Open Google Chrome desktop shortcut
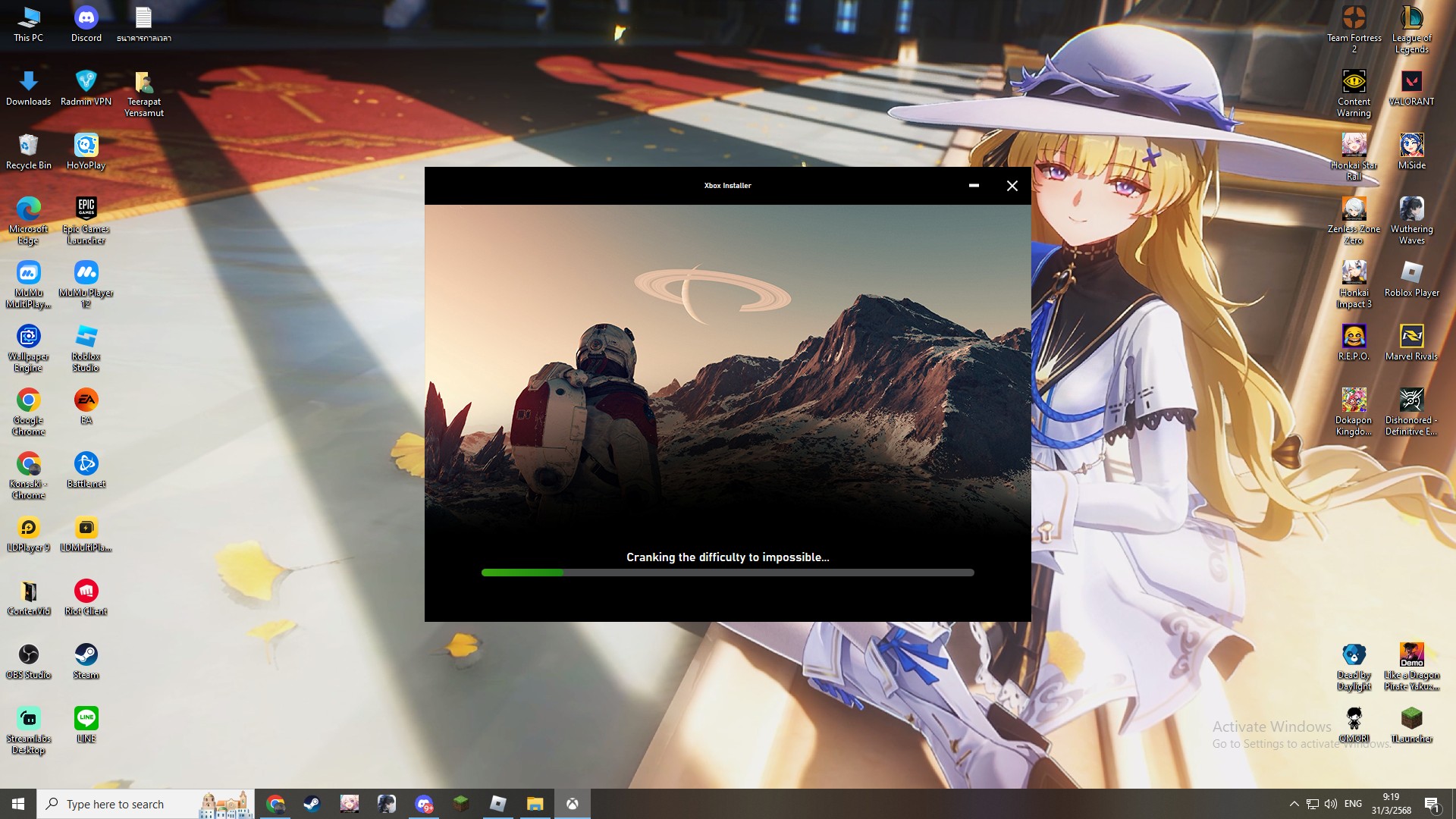1456x819 pixels. click(x=28, y=412)
